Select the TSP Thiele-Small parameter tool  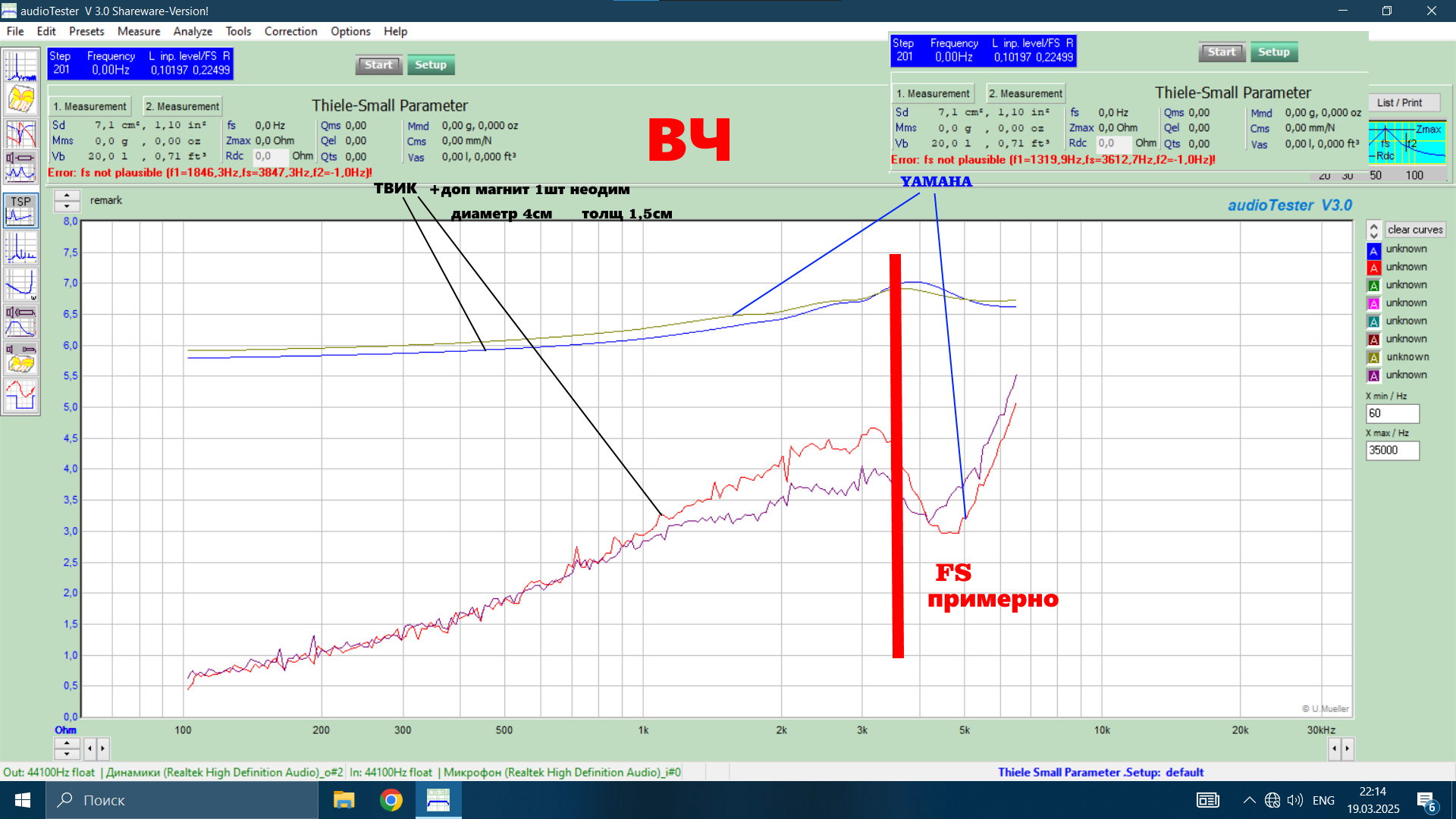(x=20, y=210)
